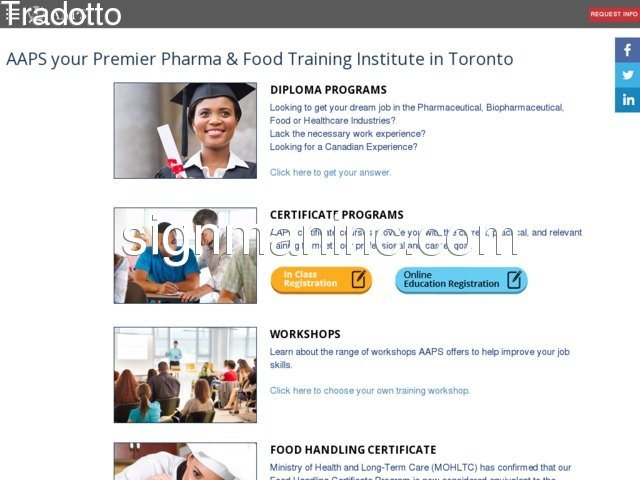
Task: Click the edit icon on In Class Registration
Action: [x=358, y=280]
